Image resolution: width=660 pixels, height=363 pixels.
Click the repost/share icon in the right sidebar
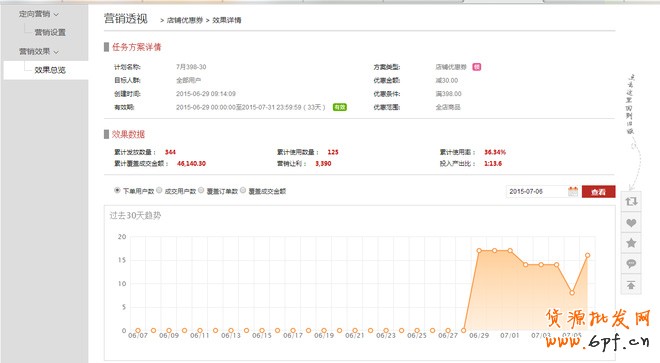tap(631, 202)
